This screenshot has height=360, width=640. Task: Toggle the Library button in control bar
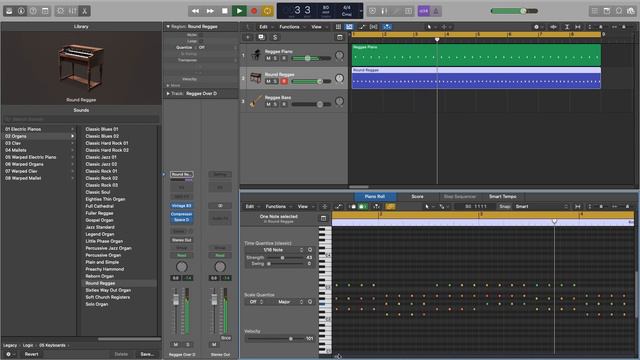coord(9,11)
